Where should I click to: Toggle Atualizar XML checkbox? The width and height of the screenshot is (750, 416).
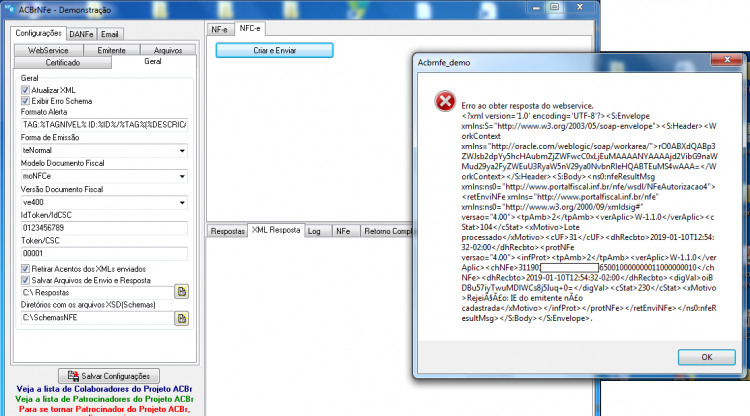point(25,90)
